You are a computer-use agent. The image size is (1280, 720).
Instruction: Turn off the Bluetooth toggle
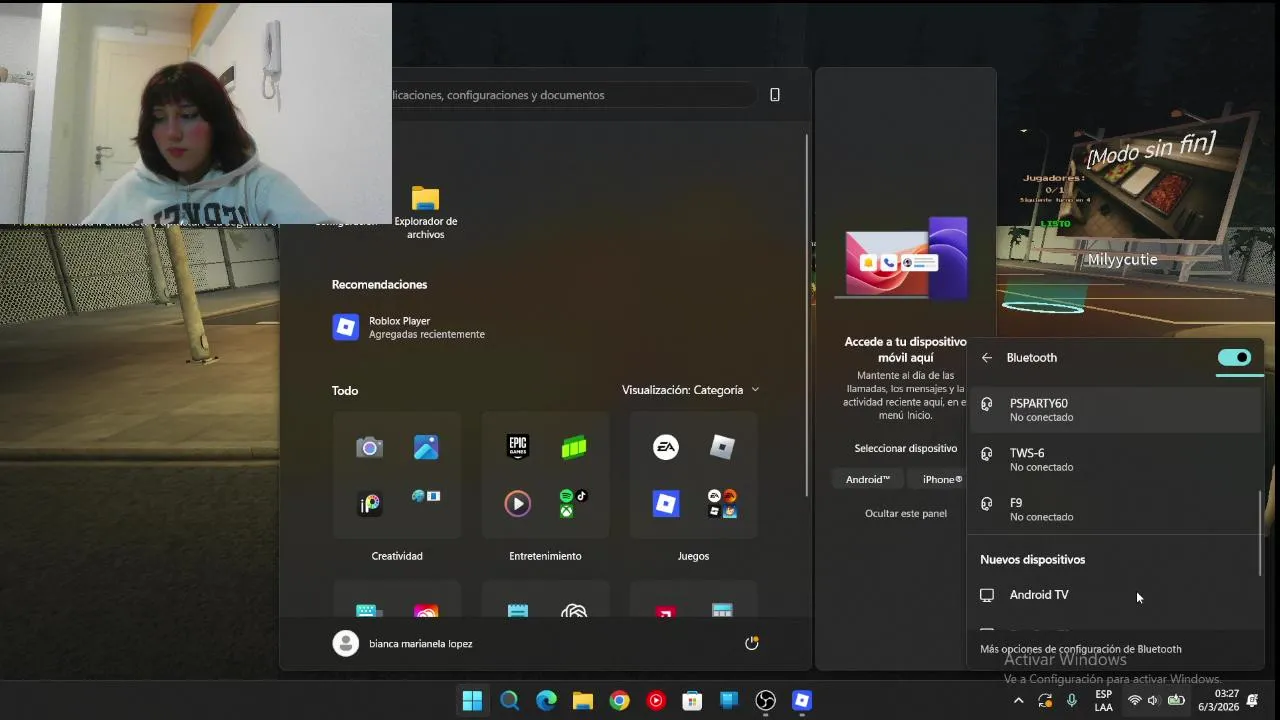1235,358
